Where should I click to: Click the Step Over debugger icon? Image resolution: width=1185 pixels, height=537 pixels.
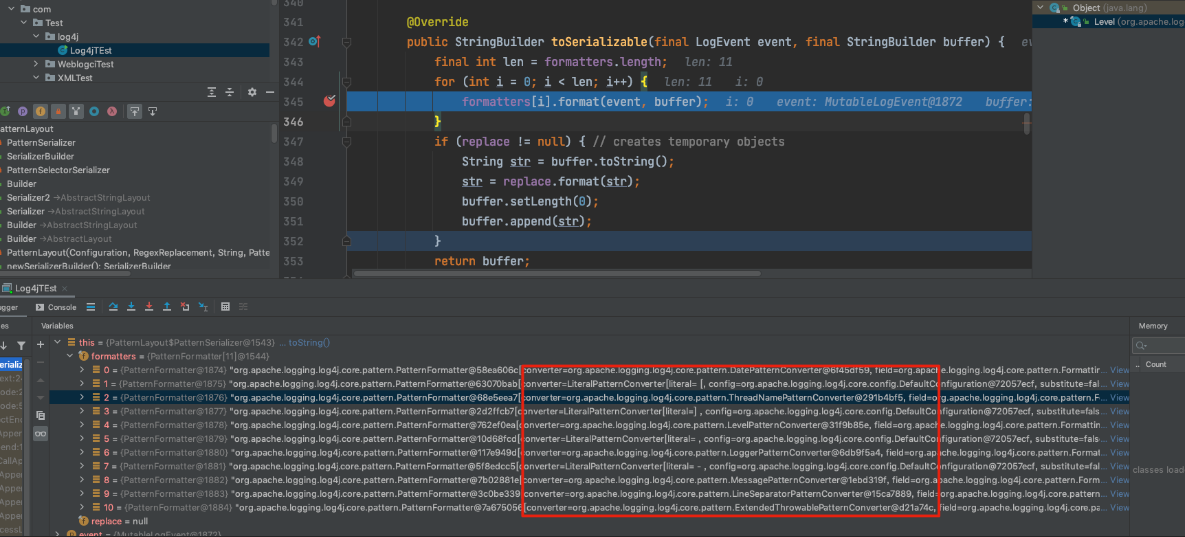pos(113,307)
